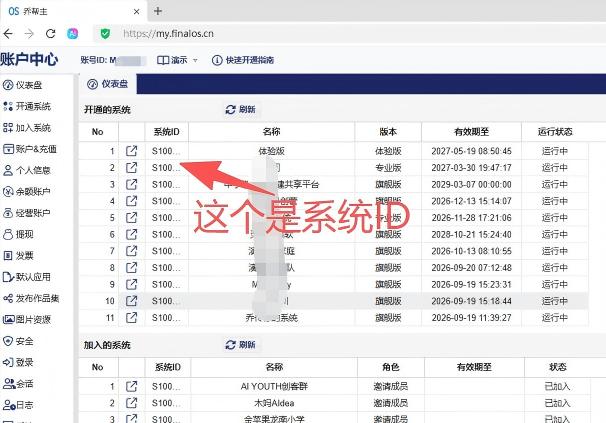Click 系统ID column header in 开通的系统 table
The width and height of the screenshot is (606, 423).
tap(167, 132)
